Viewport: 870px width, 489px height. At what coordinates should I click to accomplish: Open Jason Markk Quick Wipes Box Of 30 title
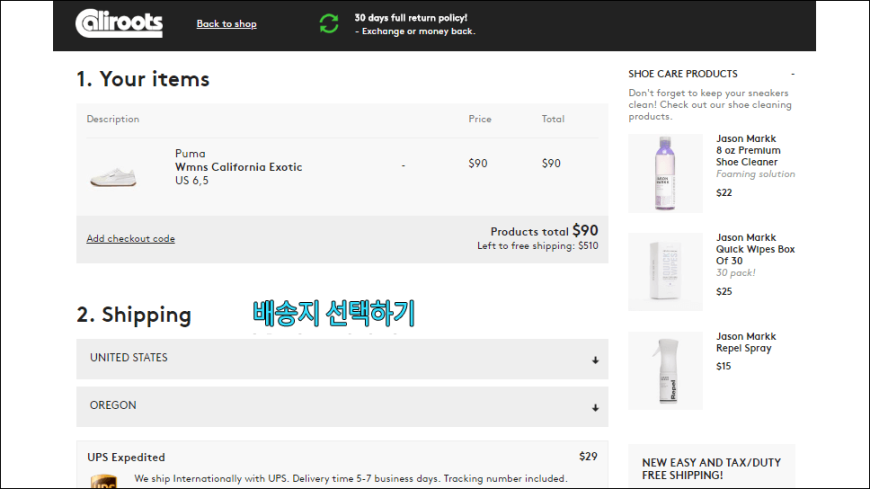click(755, 249)
